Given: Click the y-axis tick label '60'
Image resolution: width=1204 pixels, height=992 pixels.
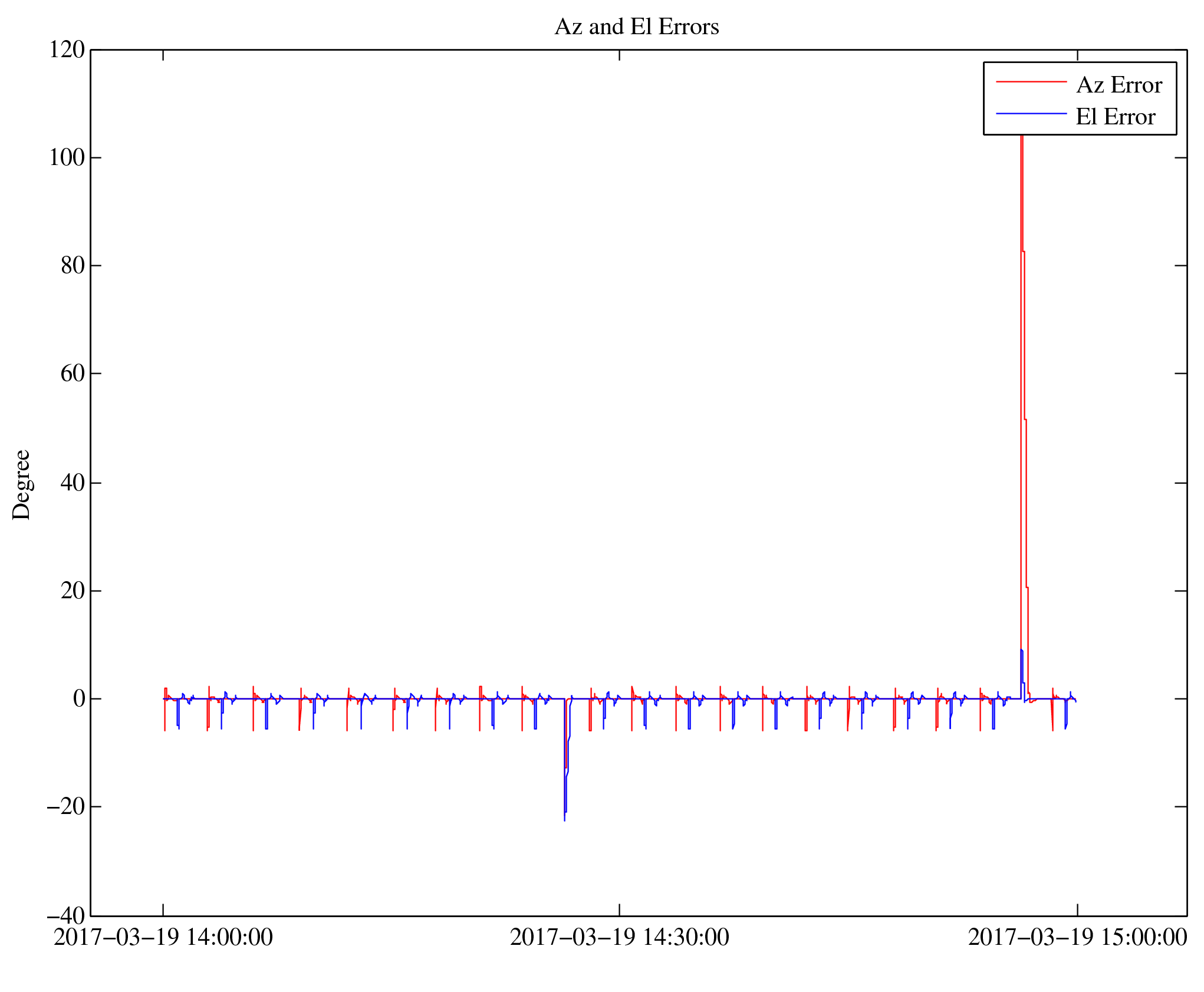Looking at the screenshot, I should tap(73, 373).
